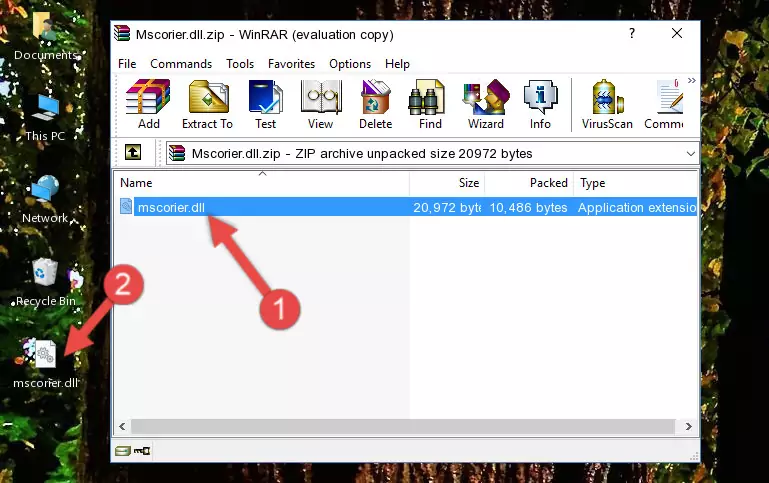
Task: Open the Options menu
Action: coord(350,64)
